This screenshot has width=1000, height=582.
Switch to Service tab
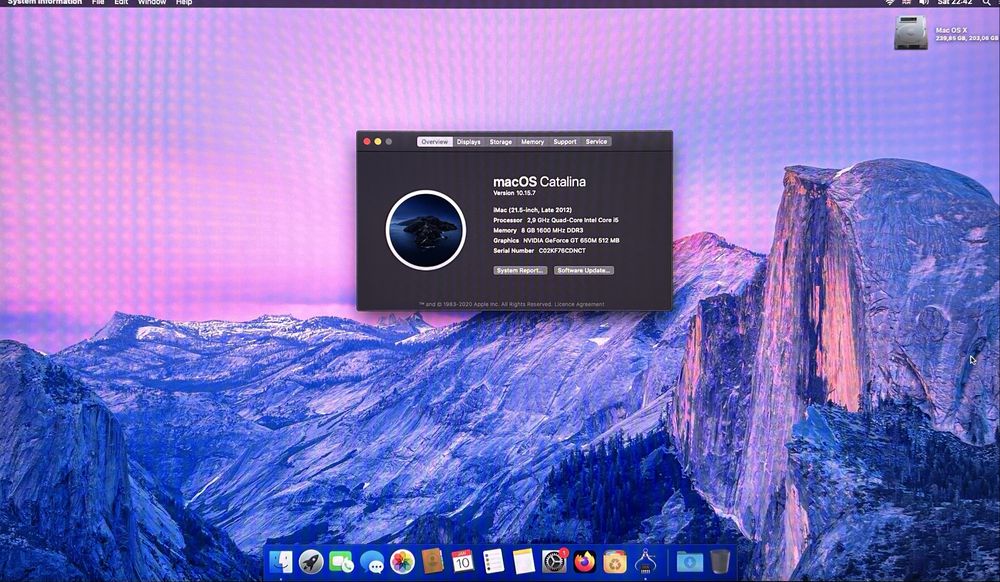(x=596, y=142)
